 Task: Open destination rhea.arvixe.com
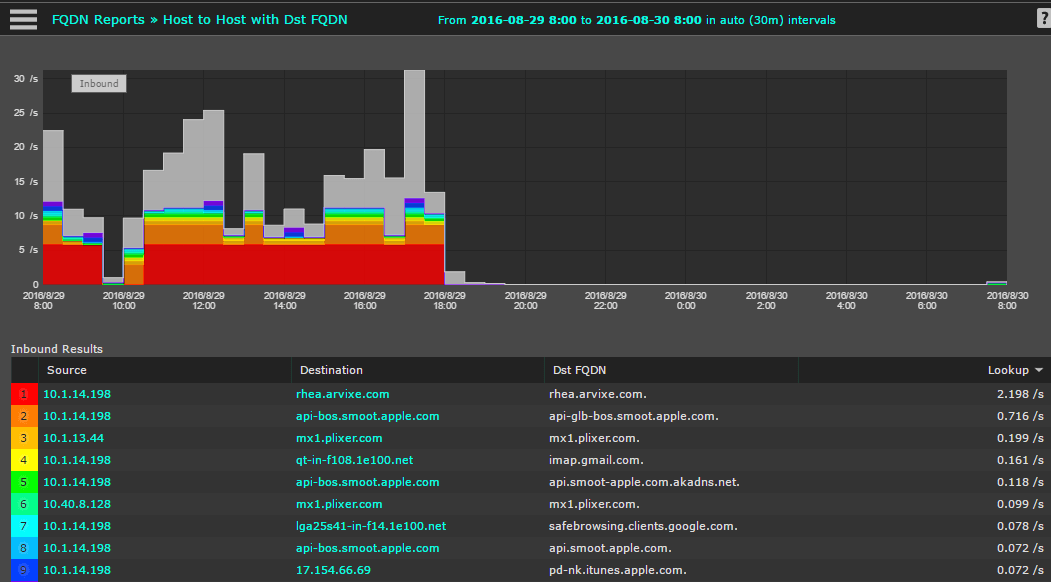343,394
